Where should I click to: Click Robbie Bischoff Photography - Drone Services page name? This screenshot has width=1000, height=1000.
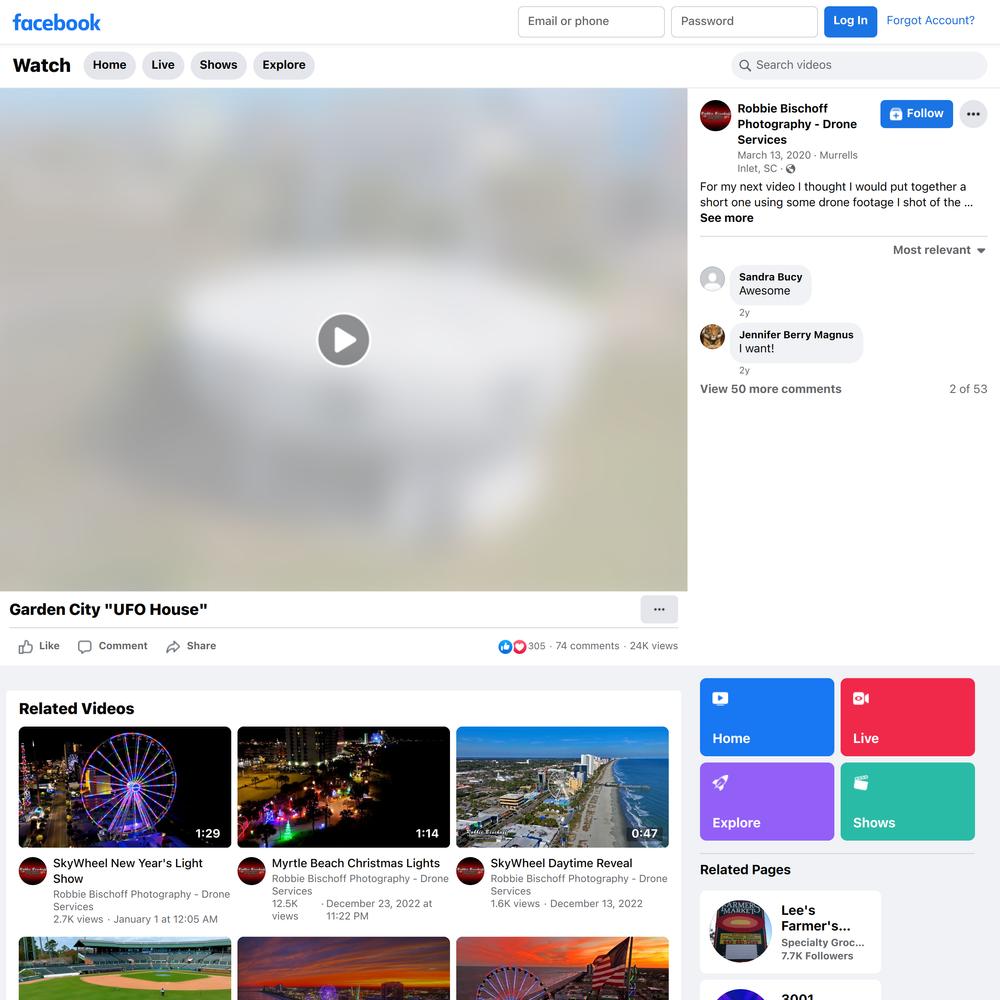pyautogui.click(x=797, y=124)
